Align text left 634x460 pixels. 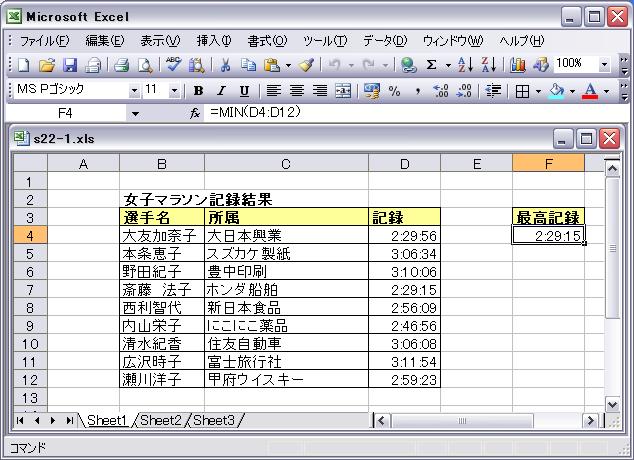(274, 91)
